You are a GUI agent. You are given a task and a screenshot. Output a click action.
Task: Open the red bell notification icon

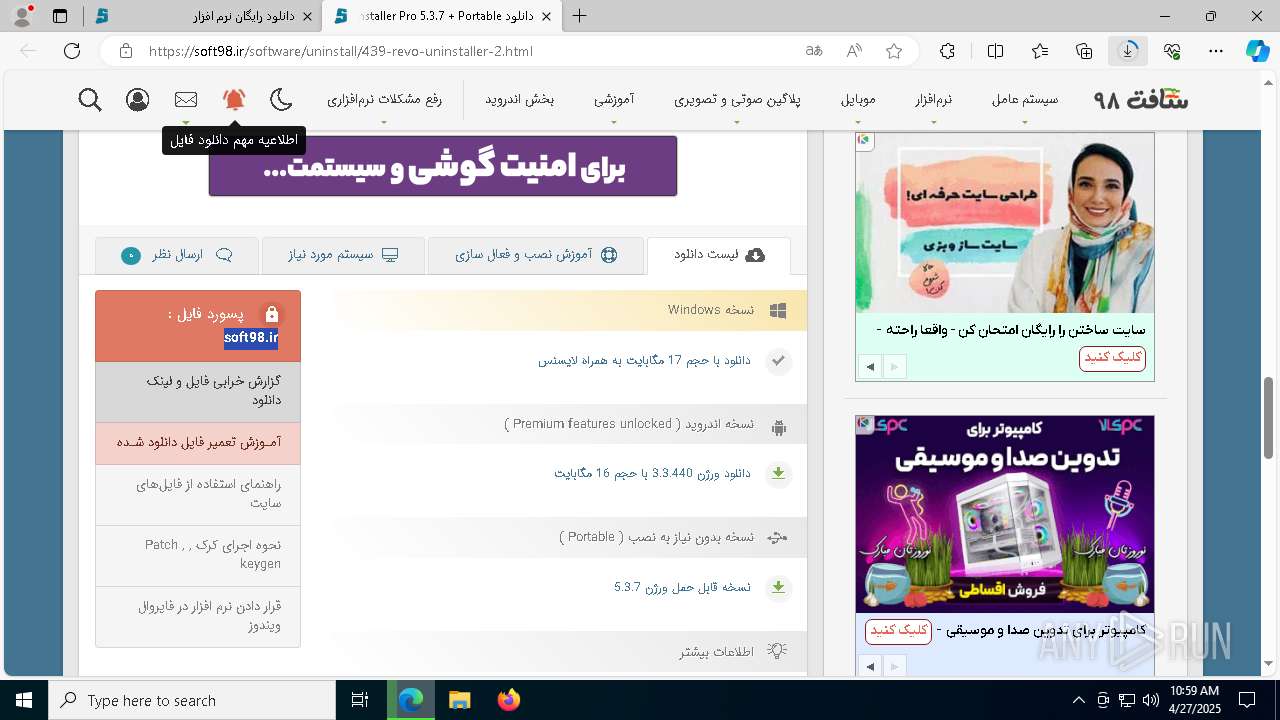point(234,99)
